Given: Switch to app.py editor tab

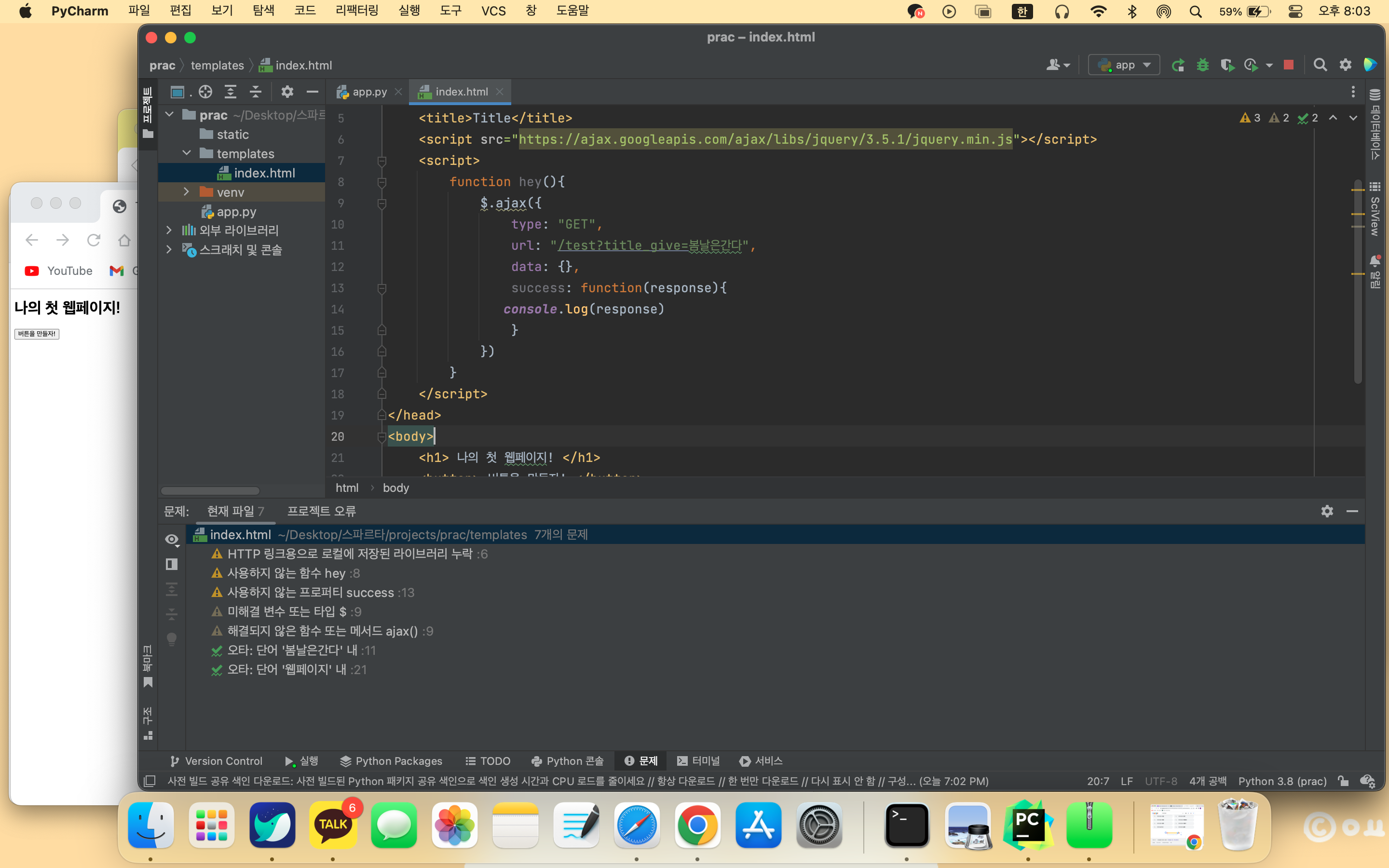Looking at the screenshot, I should (x=369, y=92).
